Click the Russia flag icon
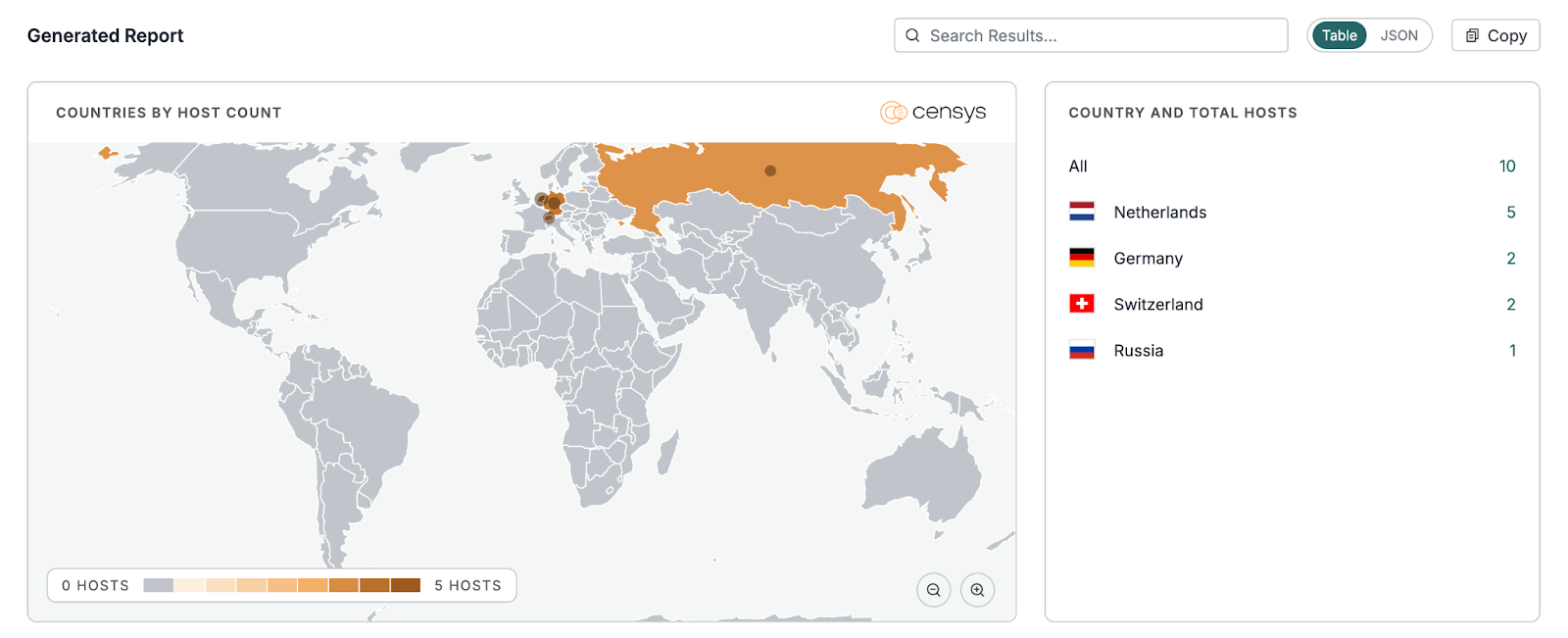The image size is (1568, 638). tap(1081, 350)
